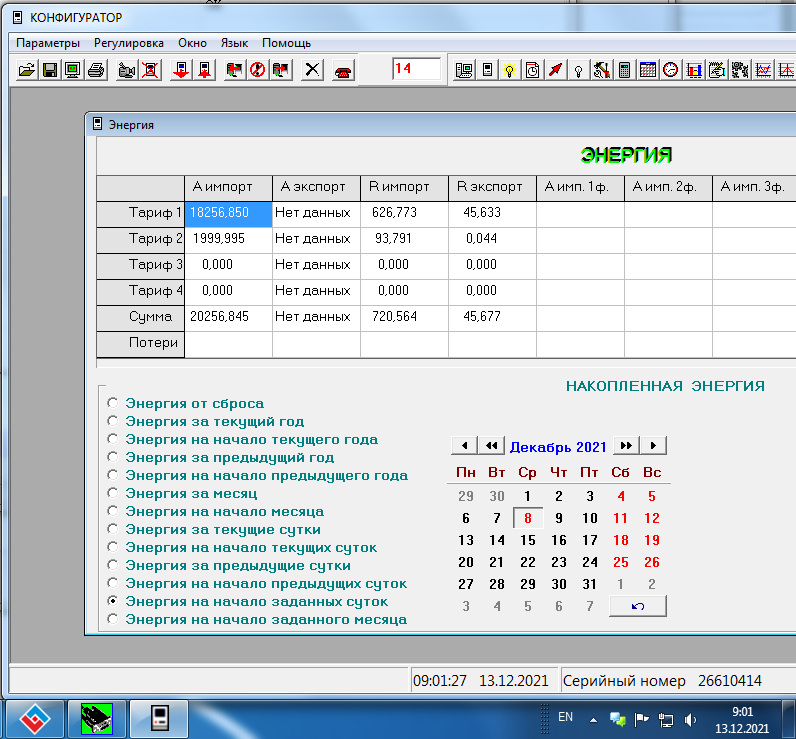Open the Регулировка menu
Viewport: 796px width, 739px height.
[x=129, y=43]
